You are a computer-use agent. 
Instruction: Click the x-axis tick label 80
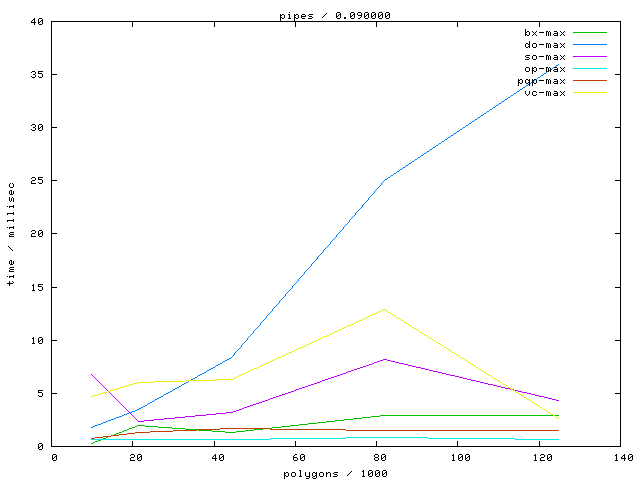pyautogui.click(x=379, y=457)
